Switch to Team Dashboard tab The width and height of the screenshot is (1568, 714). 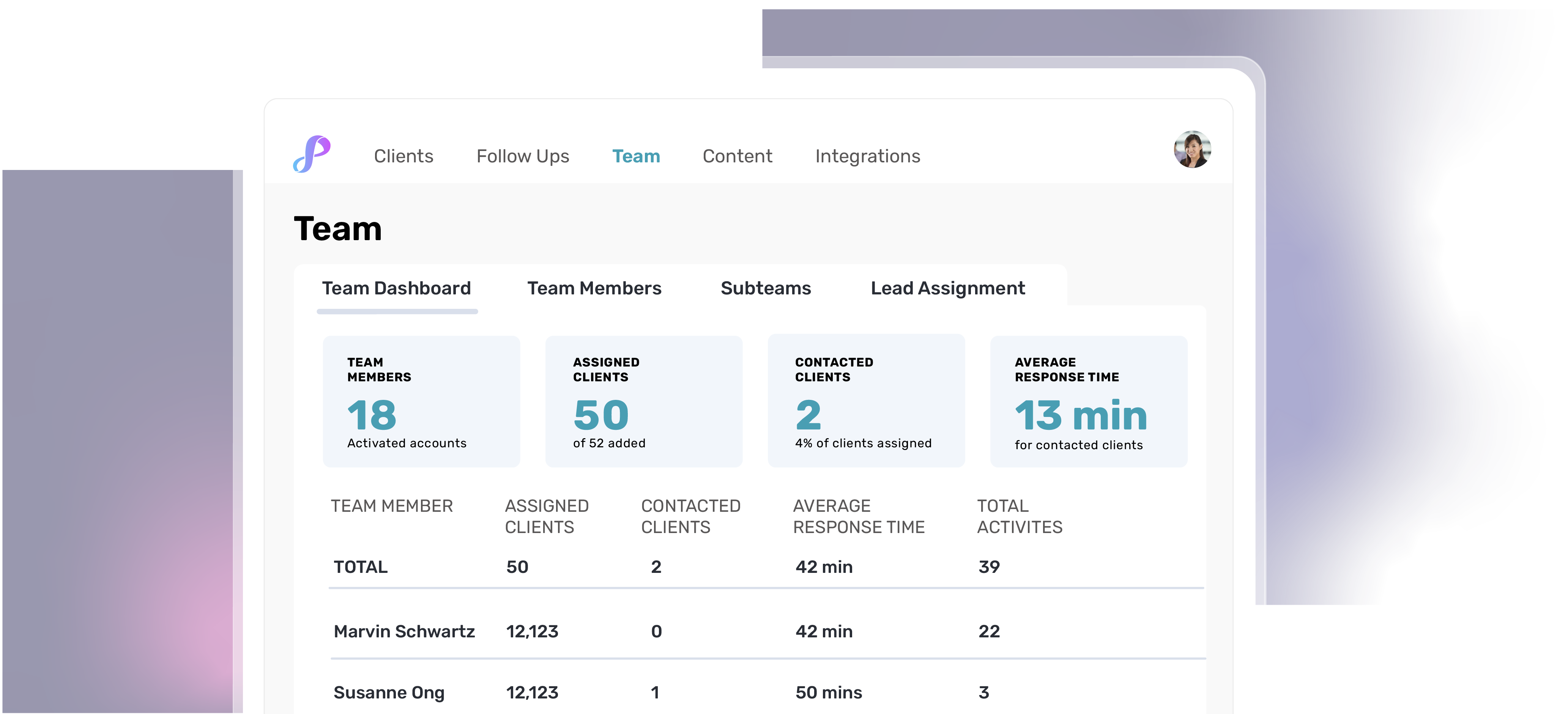pos(396,288)
